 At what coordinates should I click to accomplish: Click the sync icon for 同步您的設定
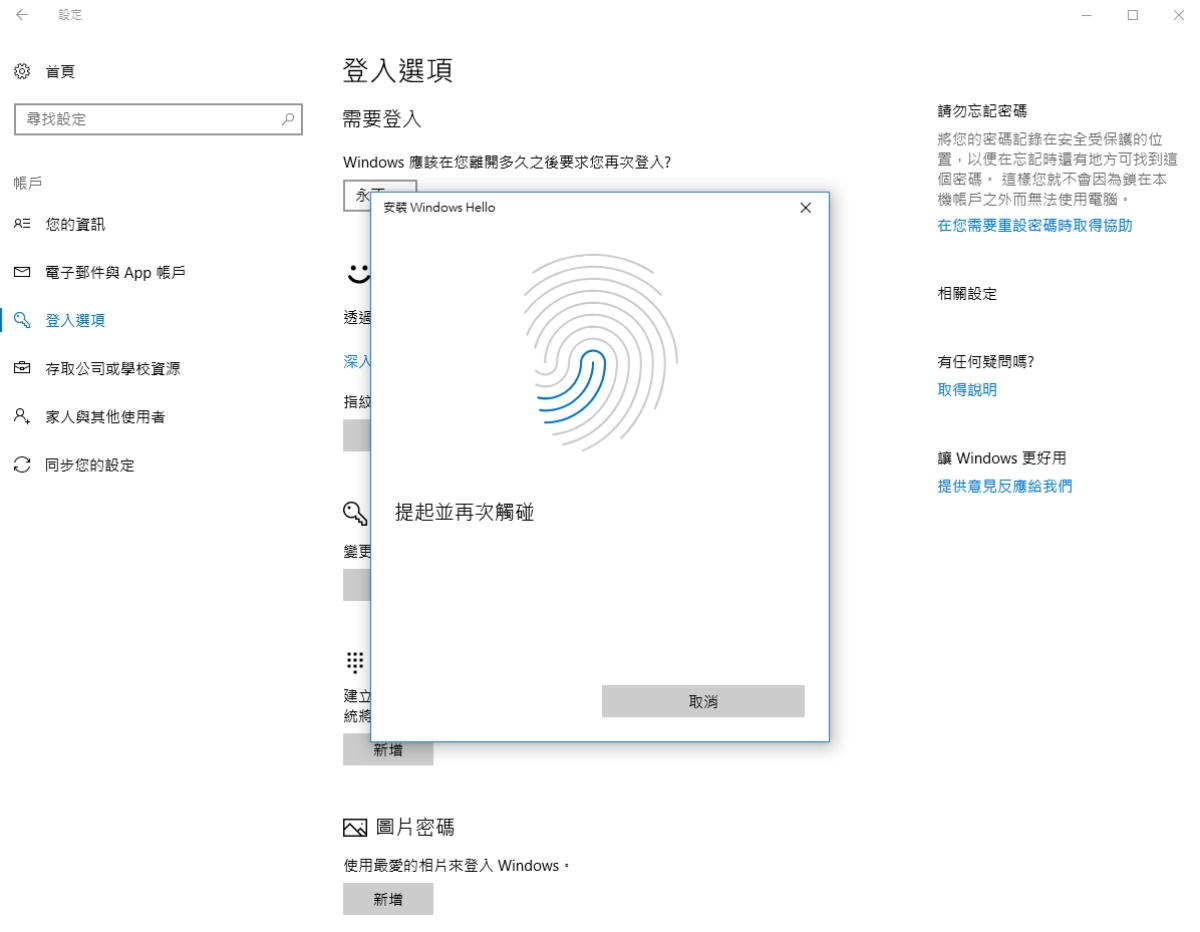[22, 465]
